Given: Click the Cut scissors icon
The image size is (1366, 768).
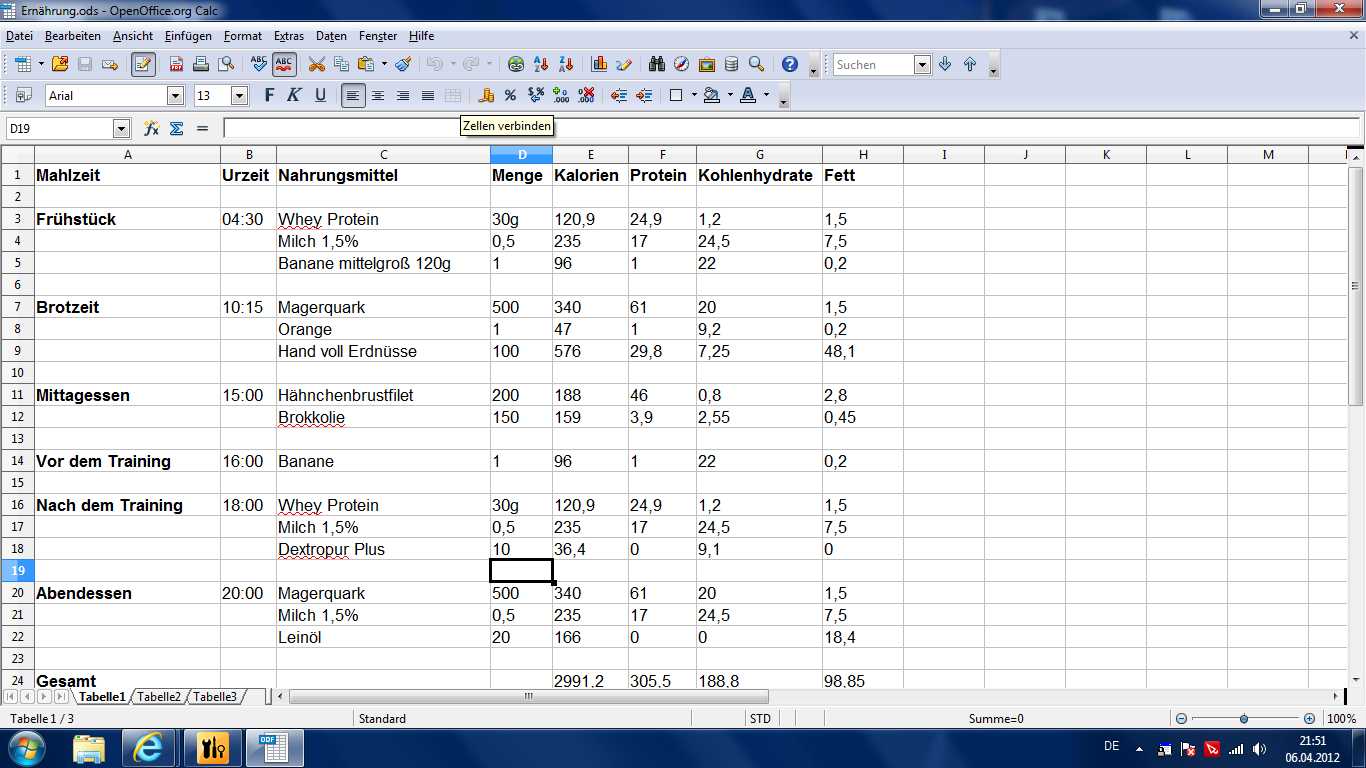Looking at the screenshot, I should [x=317, y=64].
